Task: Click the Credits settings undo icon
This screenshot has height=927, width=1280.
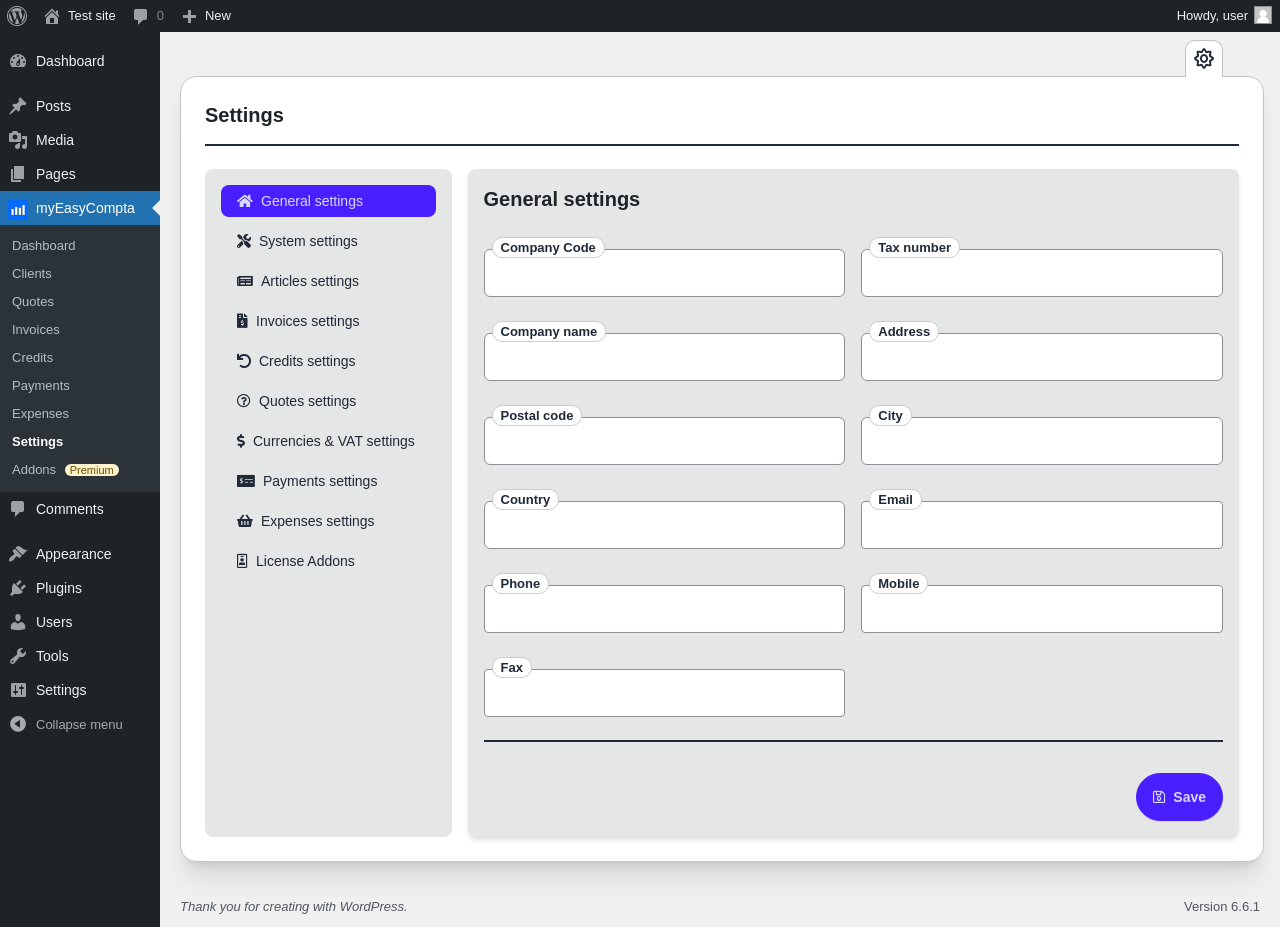Action: [x=244, y=361]
